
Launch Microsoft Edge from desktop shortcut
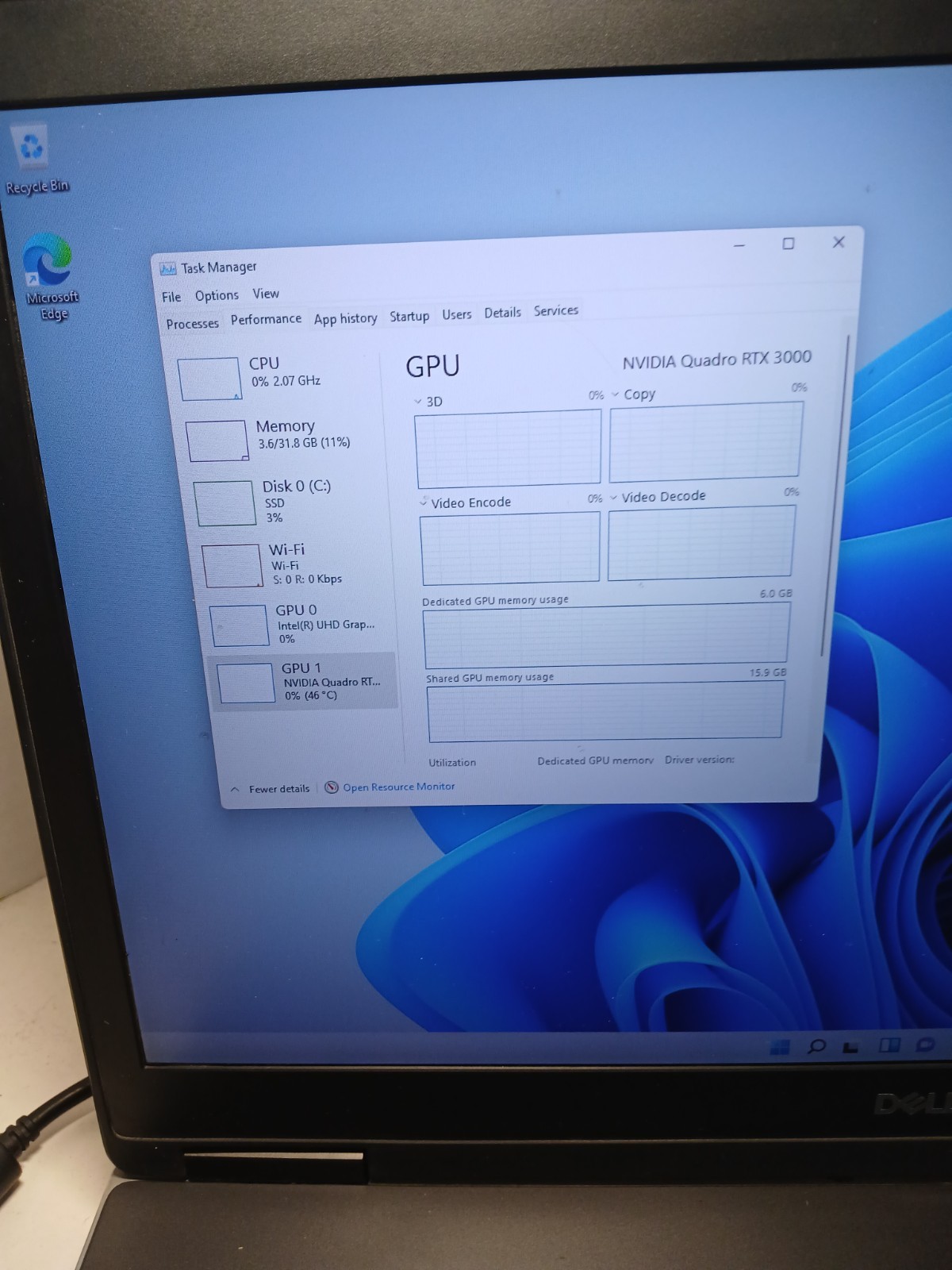[51, 277]
